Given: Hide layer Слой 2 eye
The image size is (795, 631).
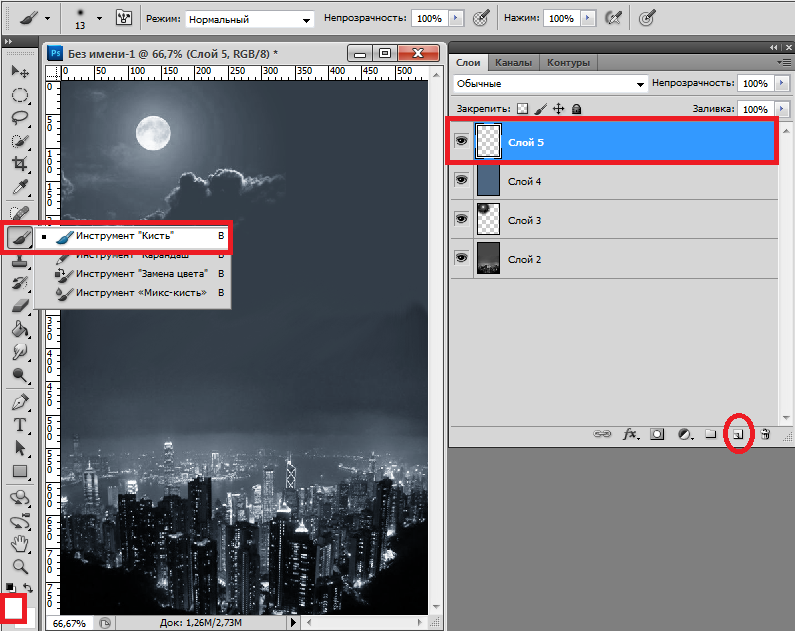Looking at the screenshot, I should [x=461, y=257].
